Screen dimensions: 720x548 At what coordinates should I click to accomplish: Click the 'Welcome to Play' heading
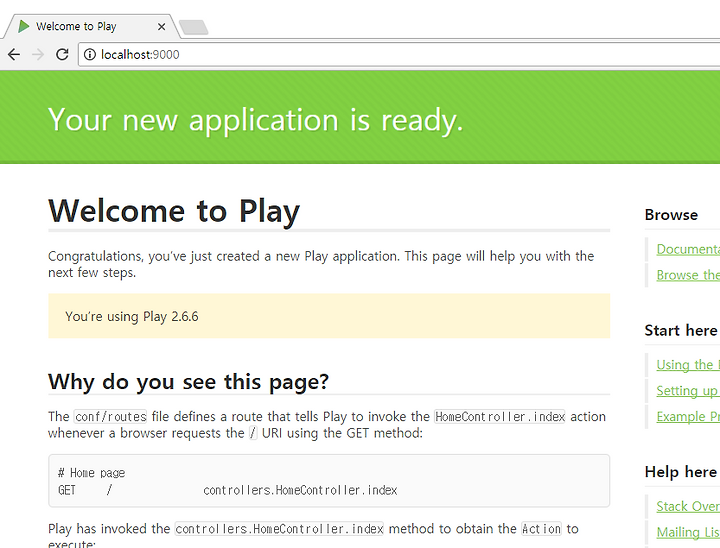174,212
